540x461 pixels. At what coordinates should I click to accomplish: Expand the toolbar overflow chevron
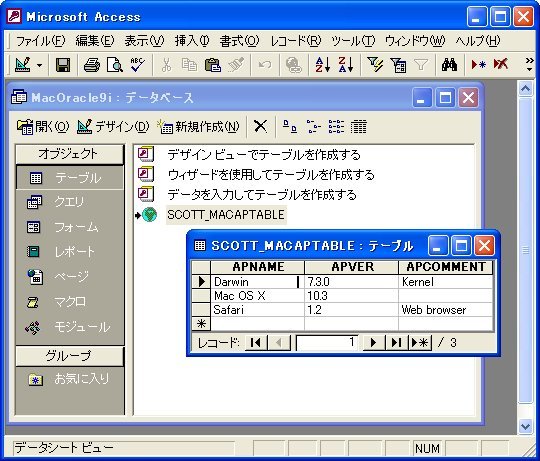pos(529,65)
